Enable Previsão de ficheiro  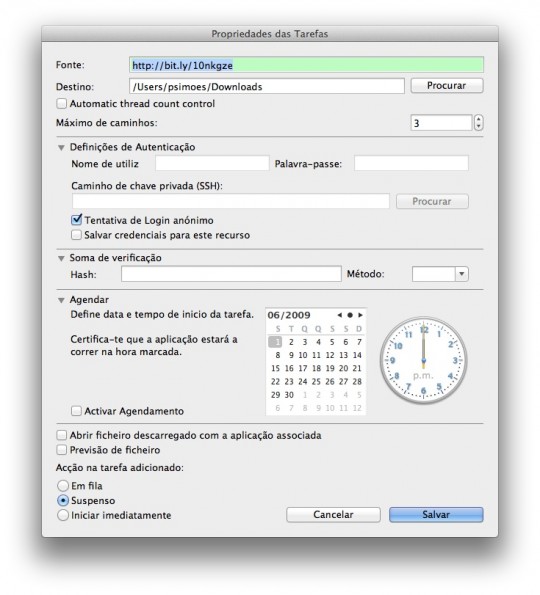(x=61, y=450)
